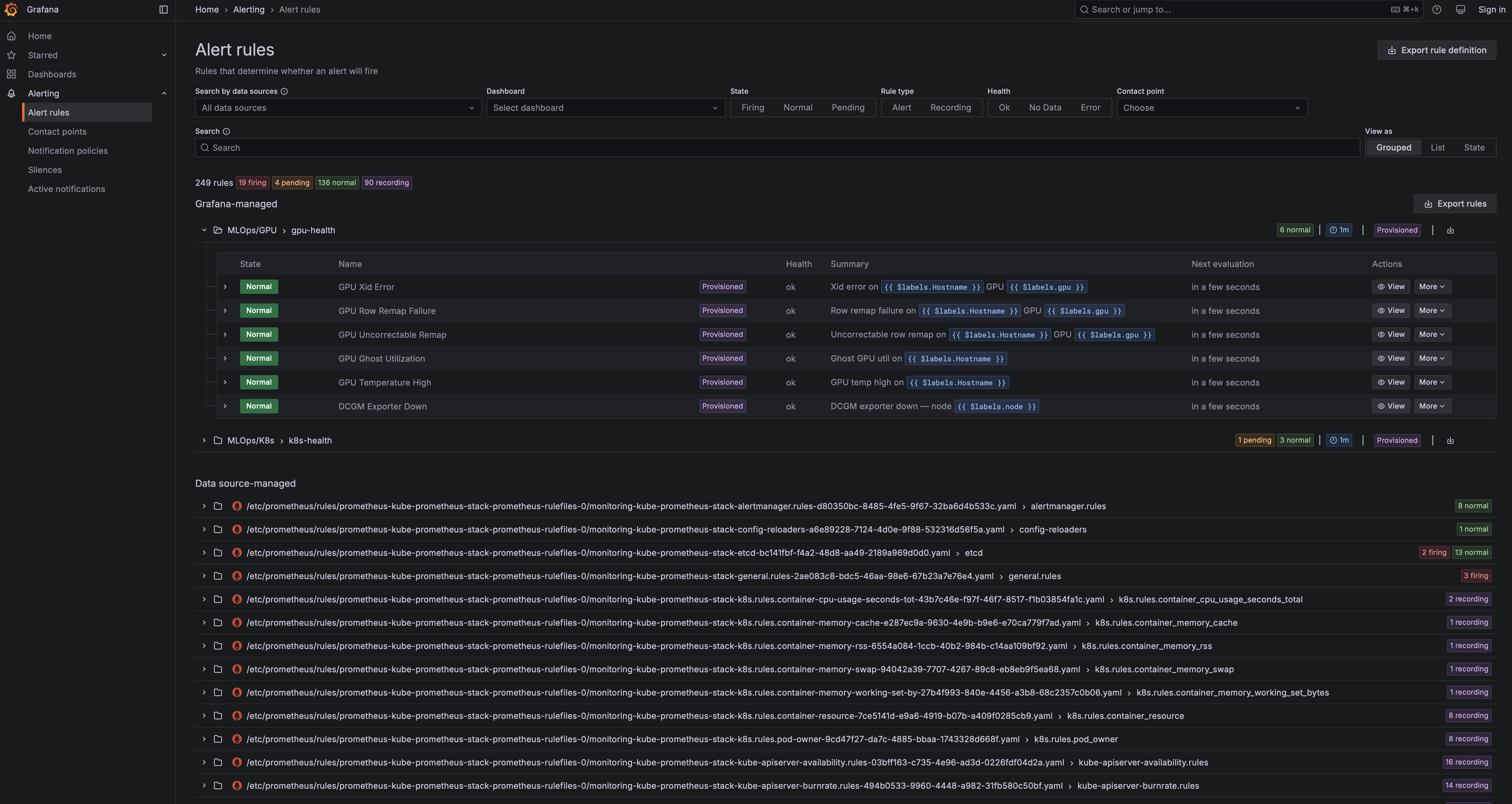The image size is (1512, 804).
Task: Click Export rule definition button
Action: pyautogui.click(x=1436, y=50)
